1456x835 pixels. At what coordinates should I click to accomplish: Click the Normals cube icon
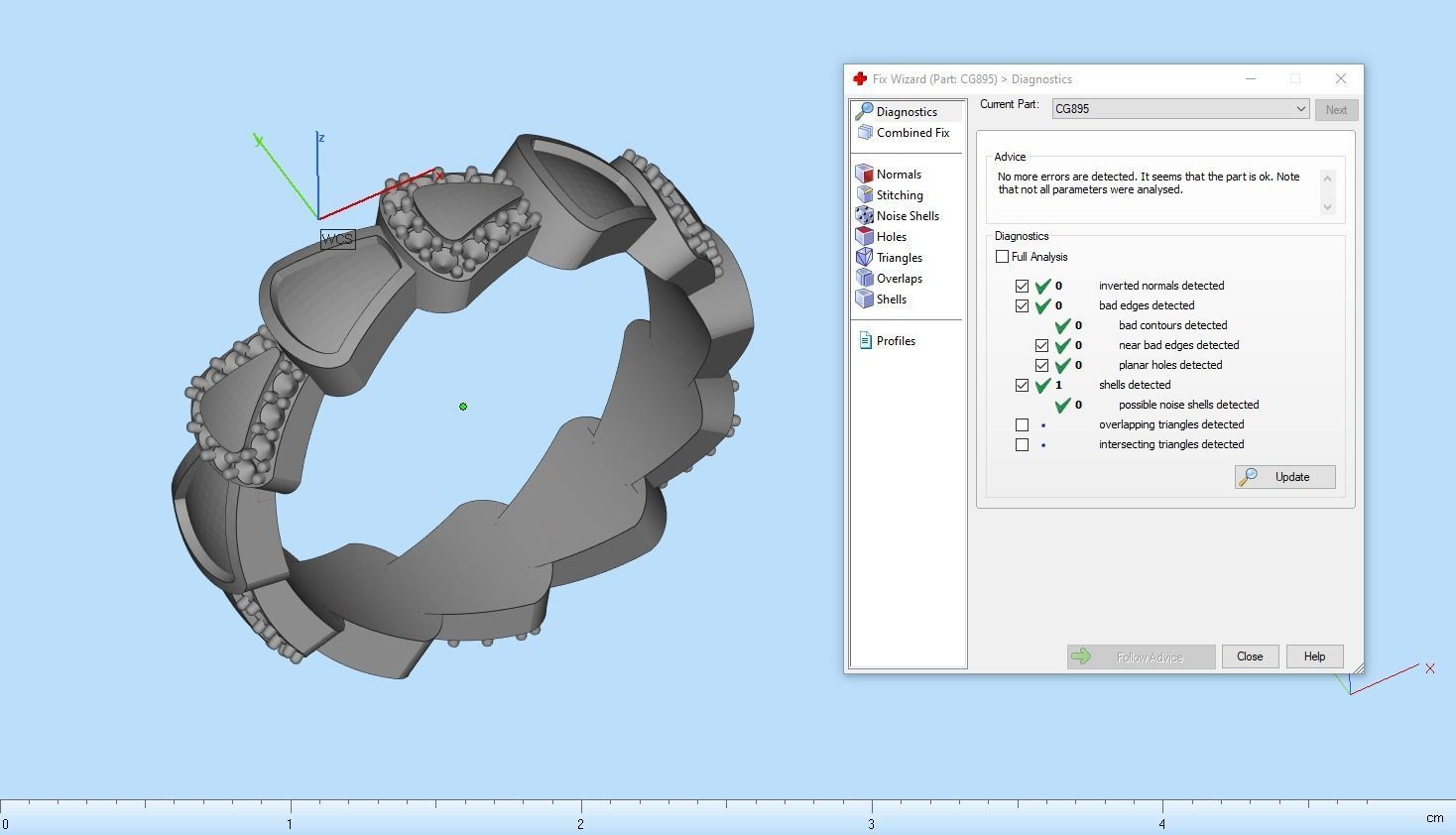point(864,174)
